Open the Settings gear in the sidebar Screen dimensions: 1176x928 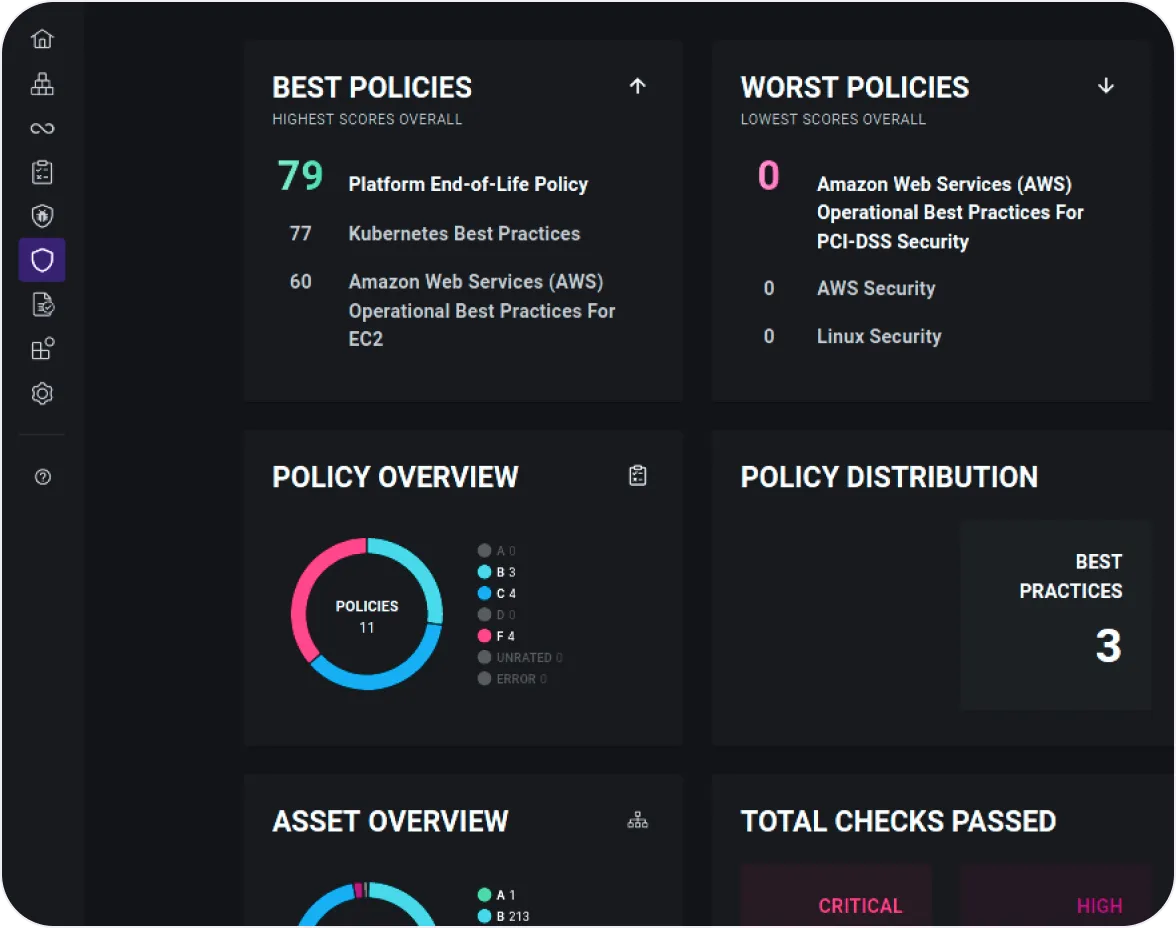tap(42, 393)
